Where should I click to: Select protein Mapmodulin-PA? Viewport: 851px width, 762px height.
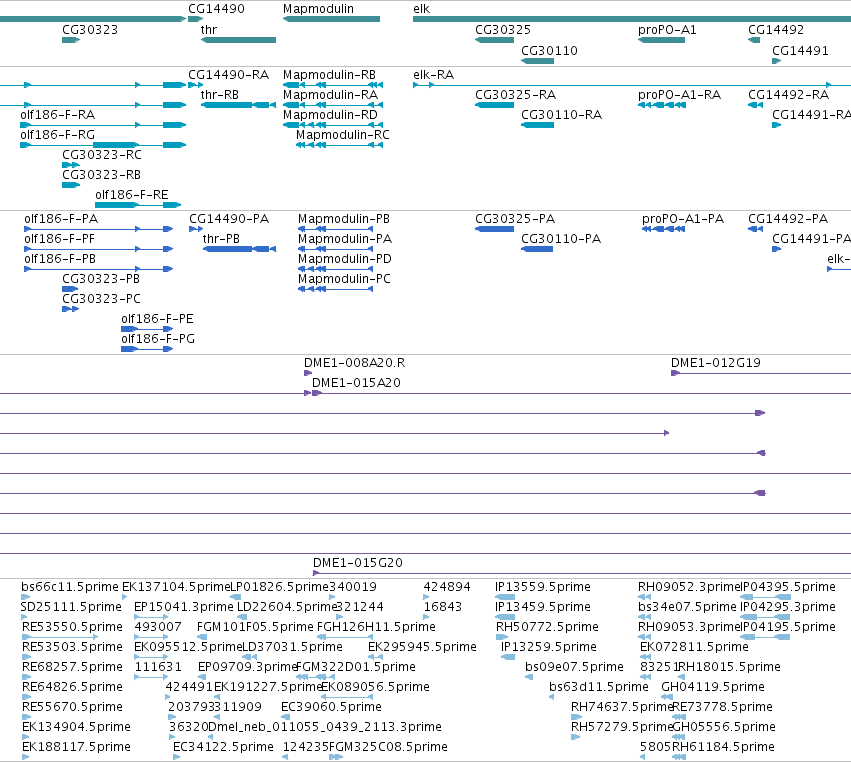335,249
